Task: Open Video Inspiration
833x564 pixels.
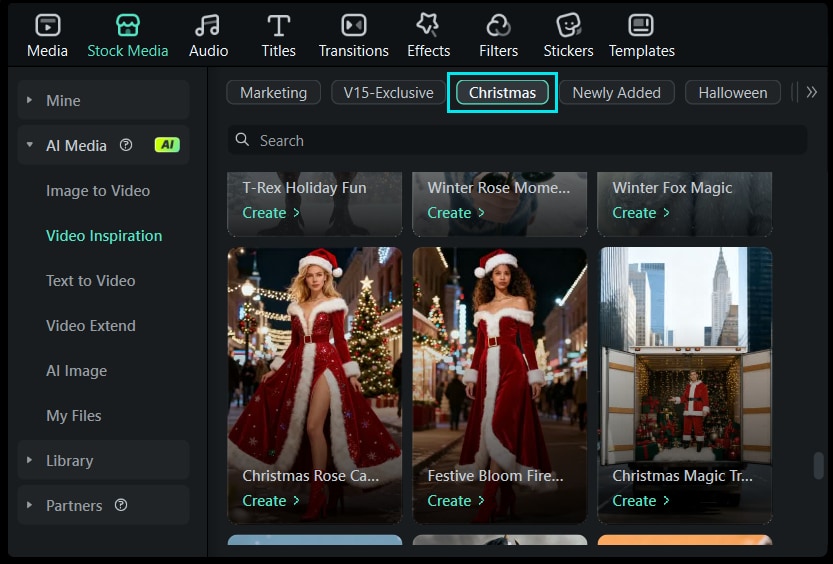Action: (104, 236)
